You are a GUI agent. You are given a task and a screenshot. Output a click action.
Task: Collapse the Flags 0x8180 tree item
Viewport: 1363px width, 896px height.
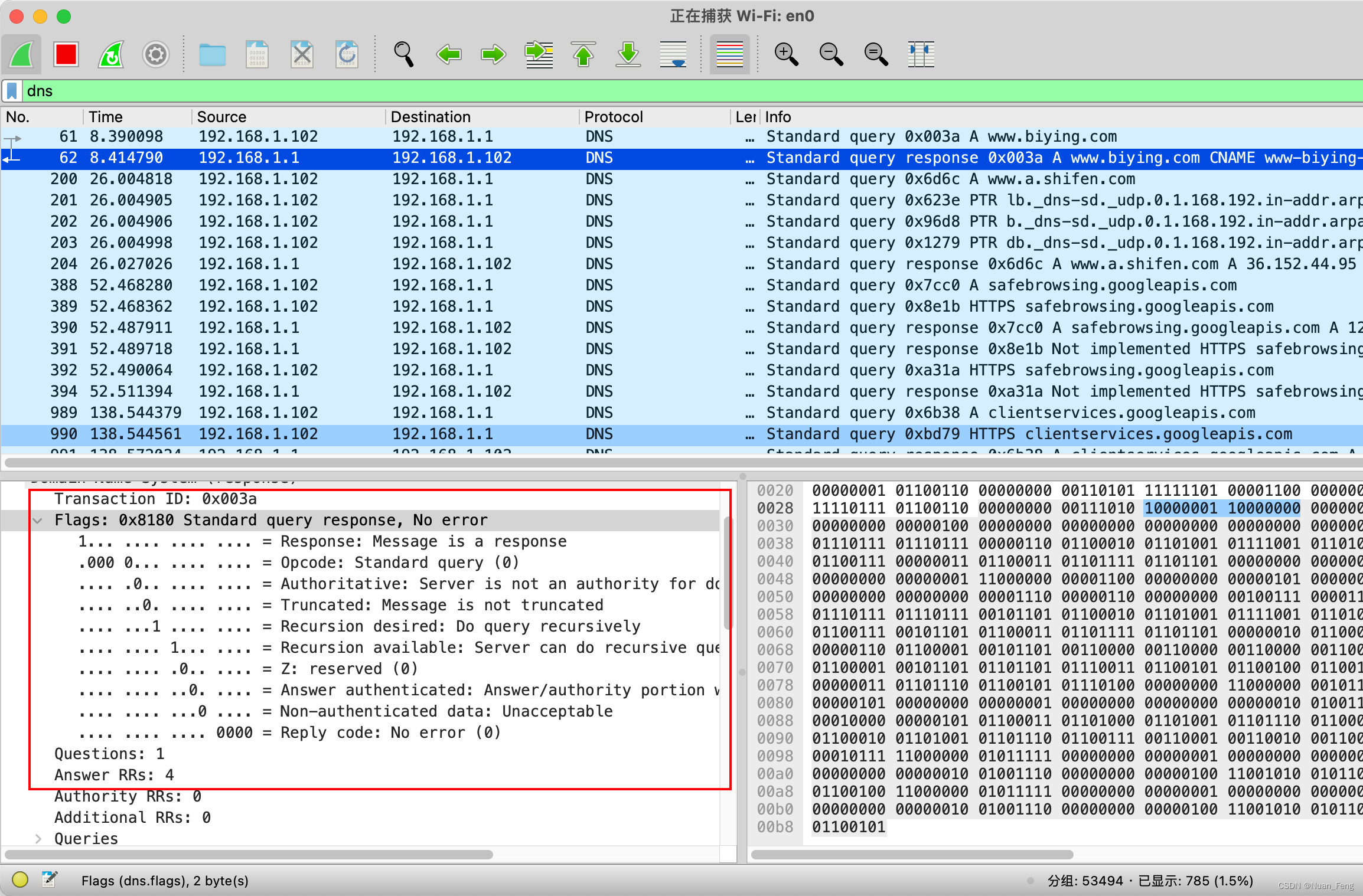[x=38, y=521]
